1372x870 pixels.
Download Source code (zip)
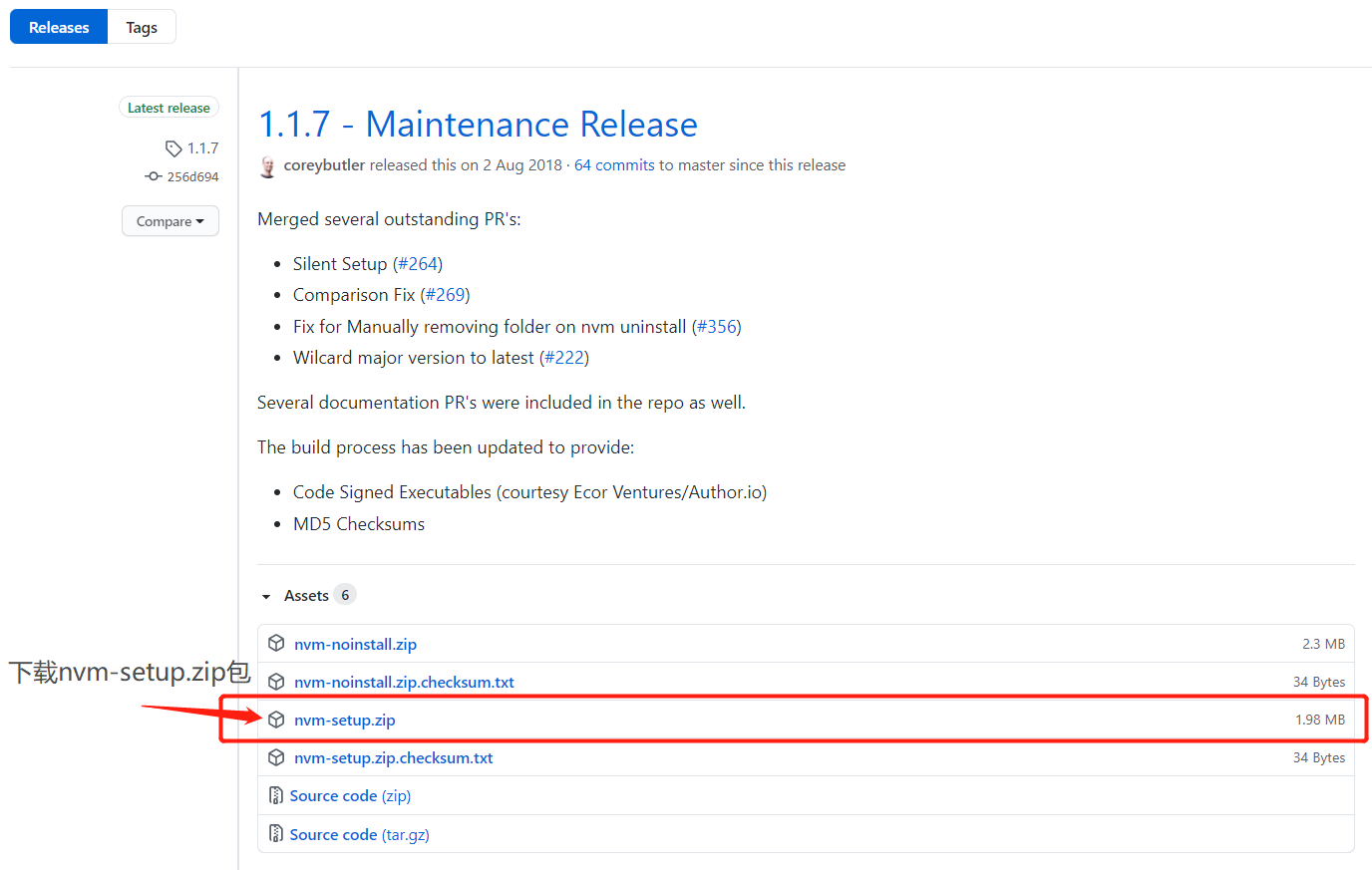350,795
